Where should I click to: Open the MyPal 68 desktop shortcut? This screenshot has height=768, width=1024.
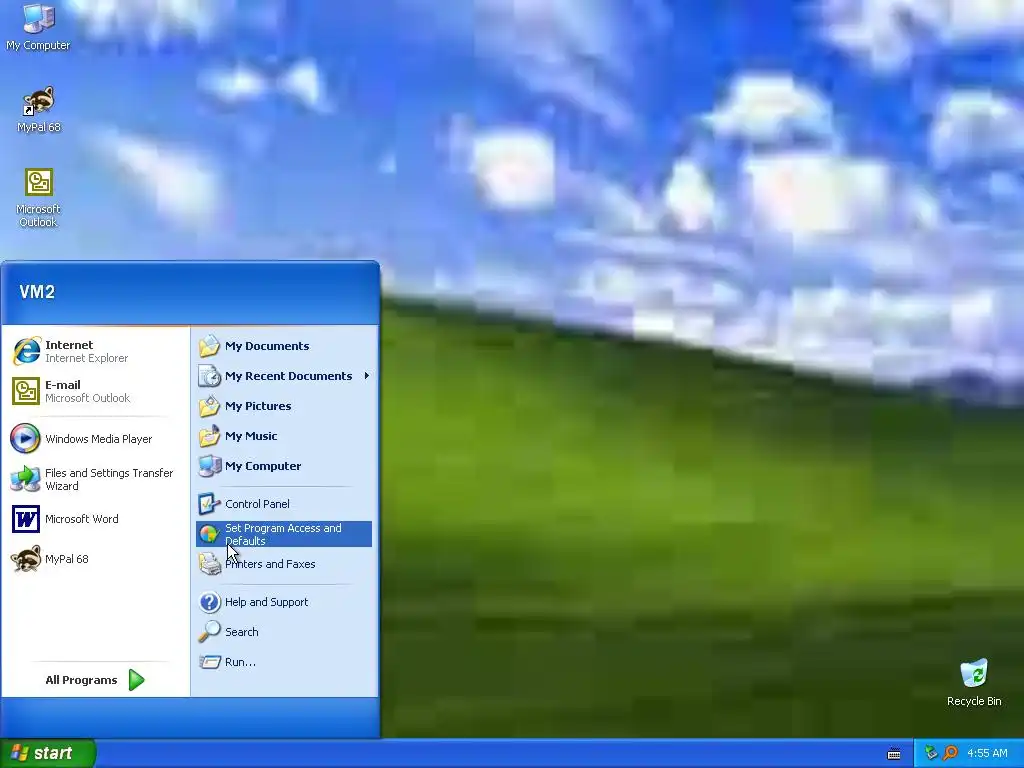click(x=39, y=109)
